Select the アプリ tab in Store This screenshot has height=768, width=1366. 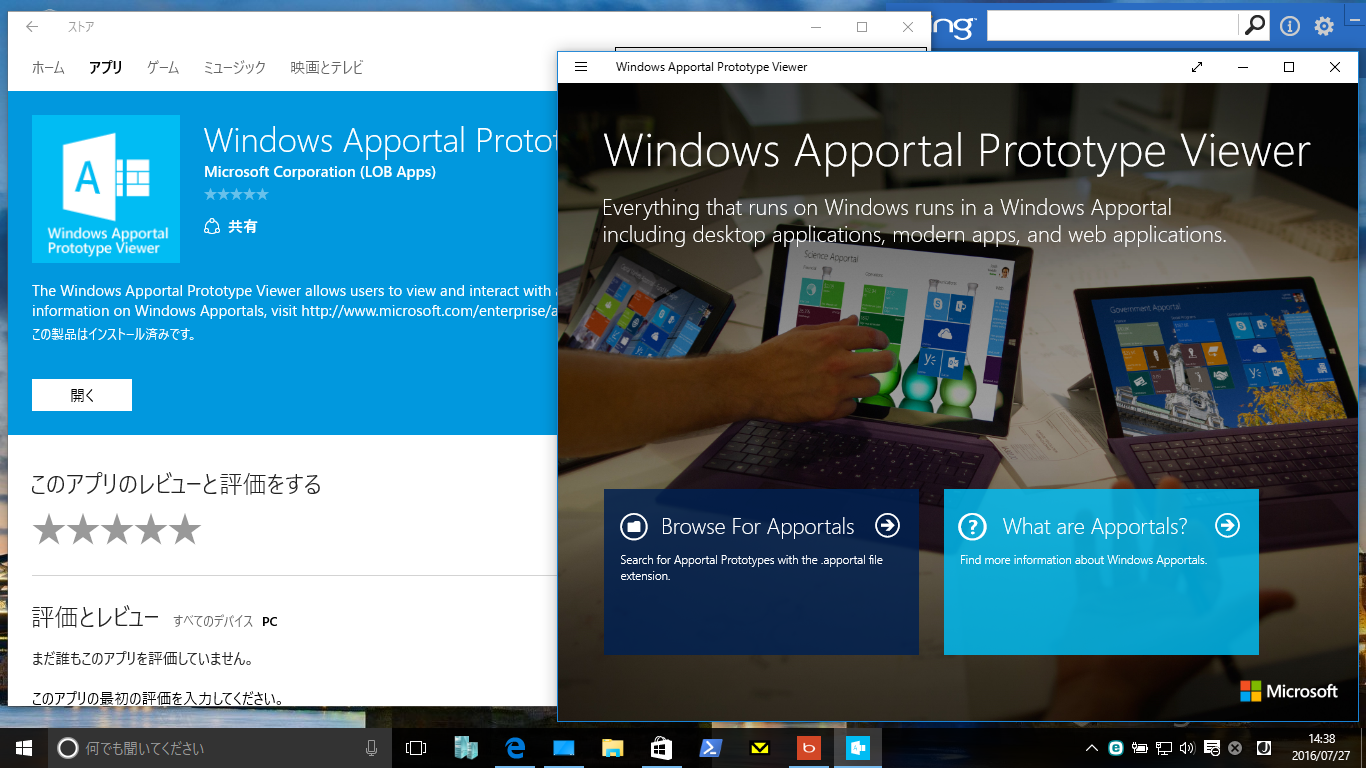[x=105, y=68]
